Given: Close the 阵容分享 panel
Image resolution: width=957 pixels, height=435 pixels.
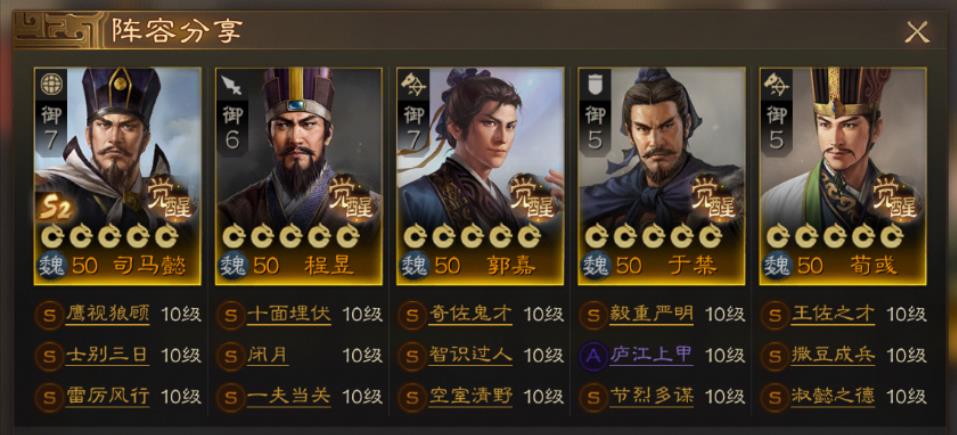Looking at the screenshot, I should point(916,32).
